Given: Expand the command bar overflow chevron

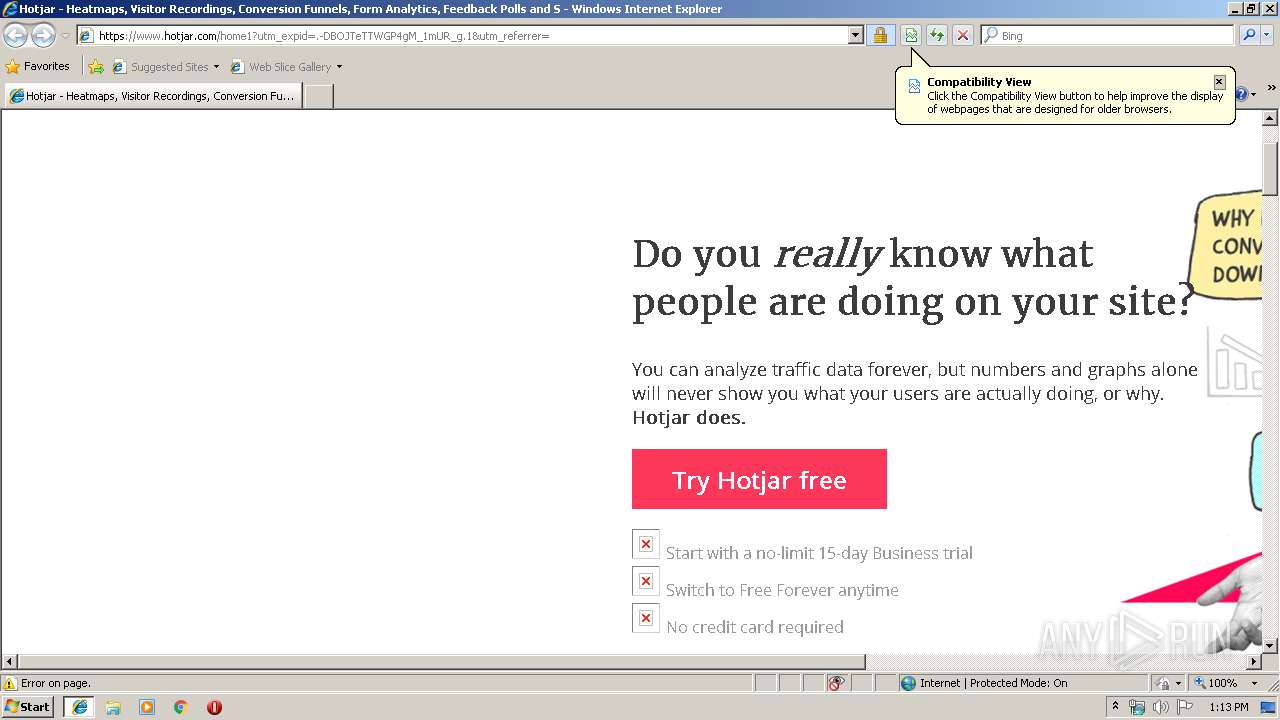Looking at the screenshot, I should [x=1272, y=88].
